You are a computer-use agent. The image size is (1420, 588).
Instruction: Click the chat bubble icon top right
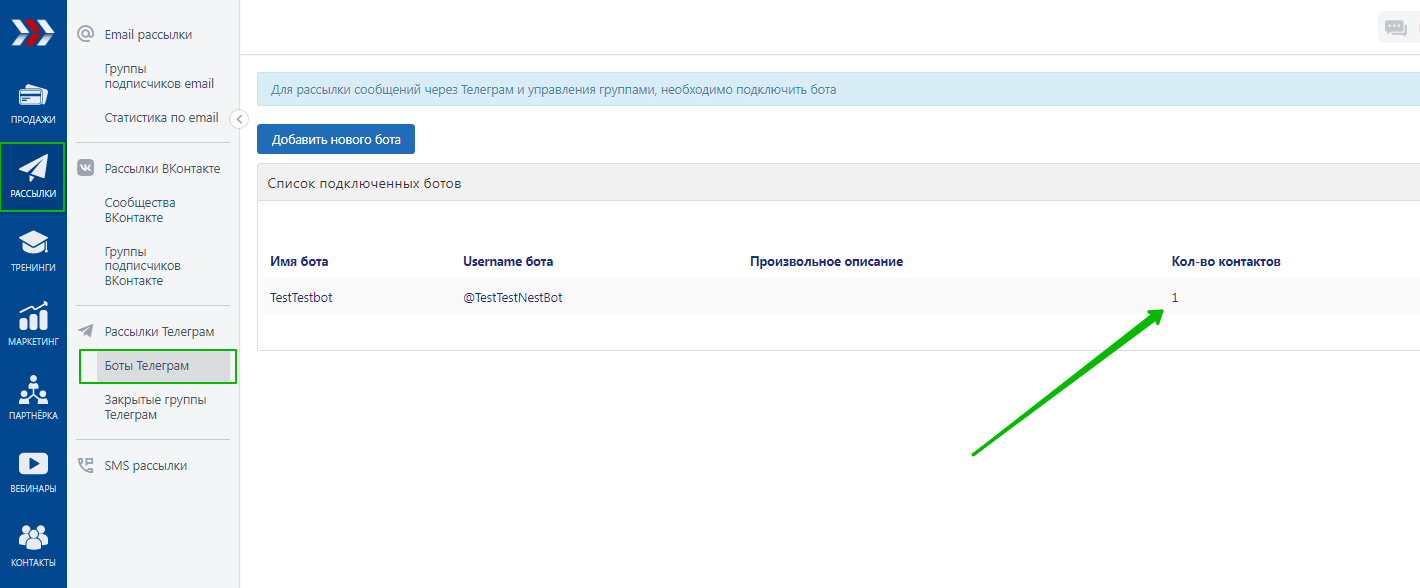(1395, 28)
